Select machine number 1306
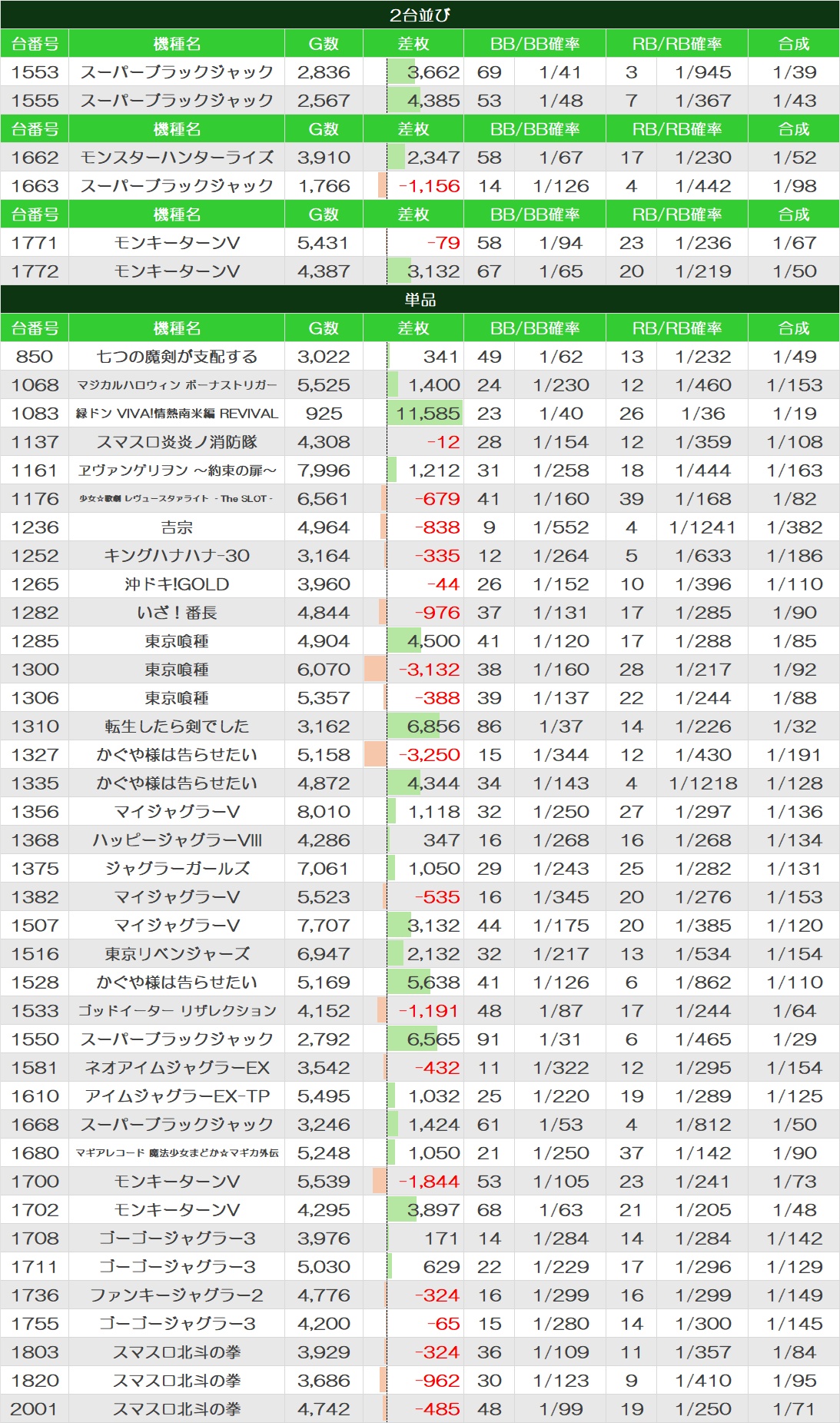The image size is (840, 1423). 35,698
